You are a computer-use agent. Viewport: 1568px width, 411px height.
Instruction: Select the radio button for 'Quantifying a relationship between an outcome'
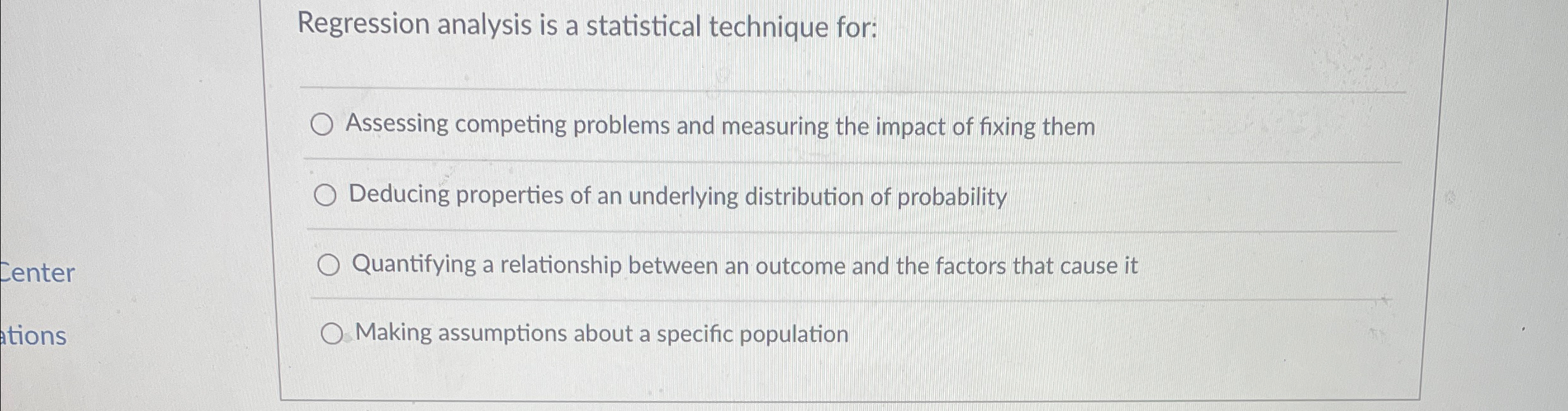tap(329, 265)
